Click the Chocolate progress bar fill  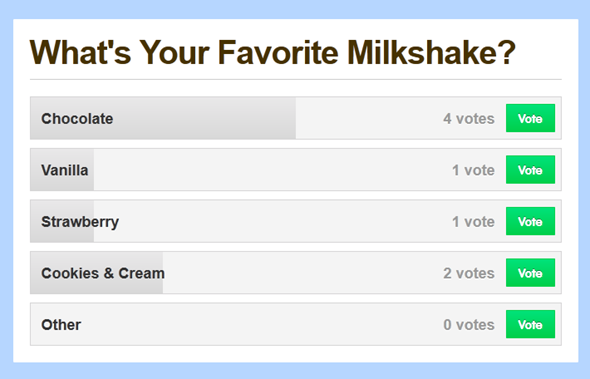tap(163, 118)
